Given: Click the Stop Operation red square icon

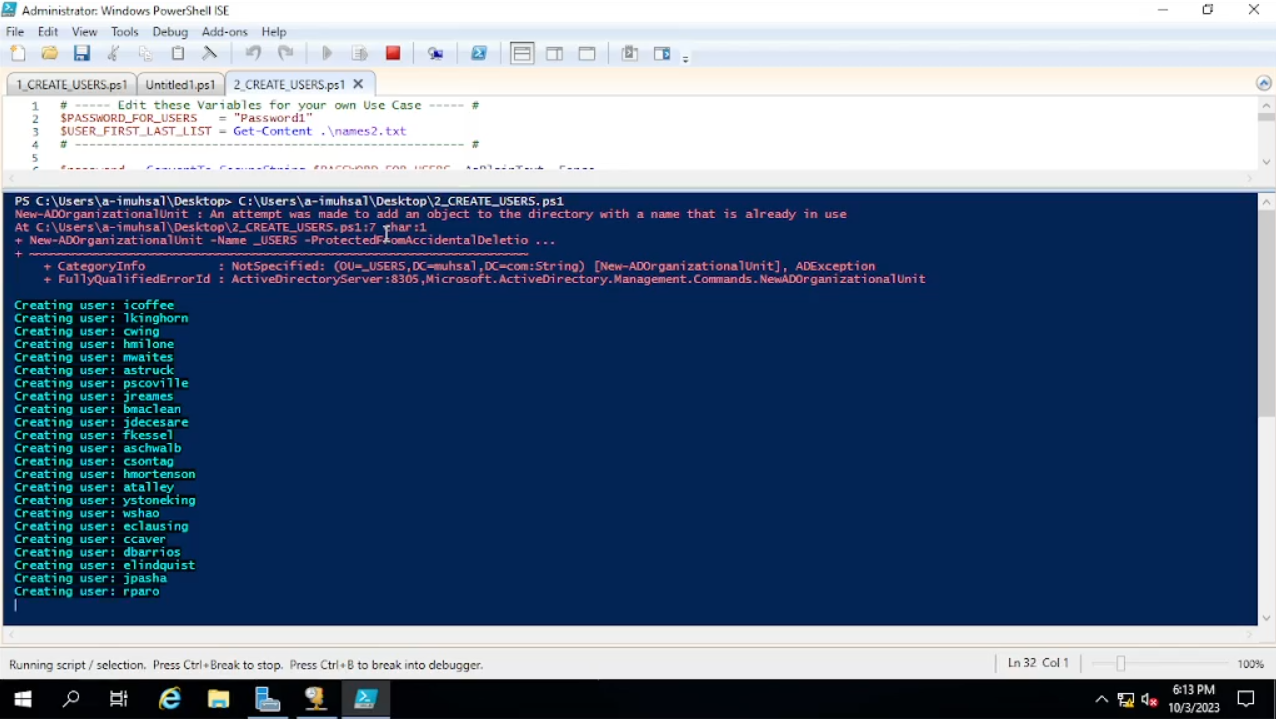Looking at the screenshot, I should pyautogui.click(x=393, y=54).
